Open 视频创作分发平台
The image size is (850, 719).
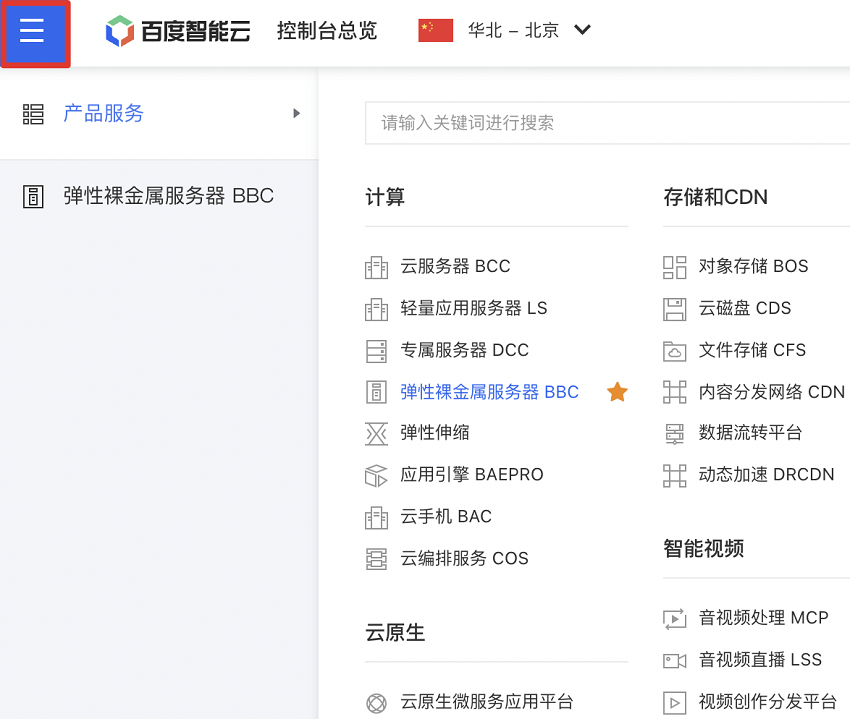coord(767,701)
